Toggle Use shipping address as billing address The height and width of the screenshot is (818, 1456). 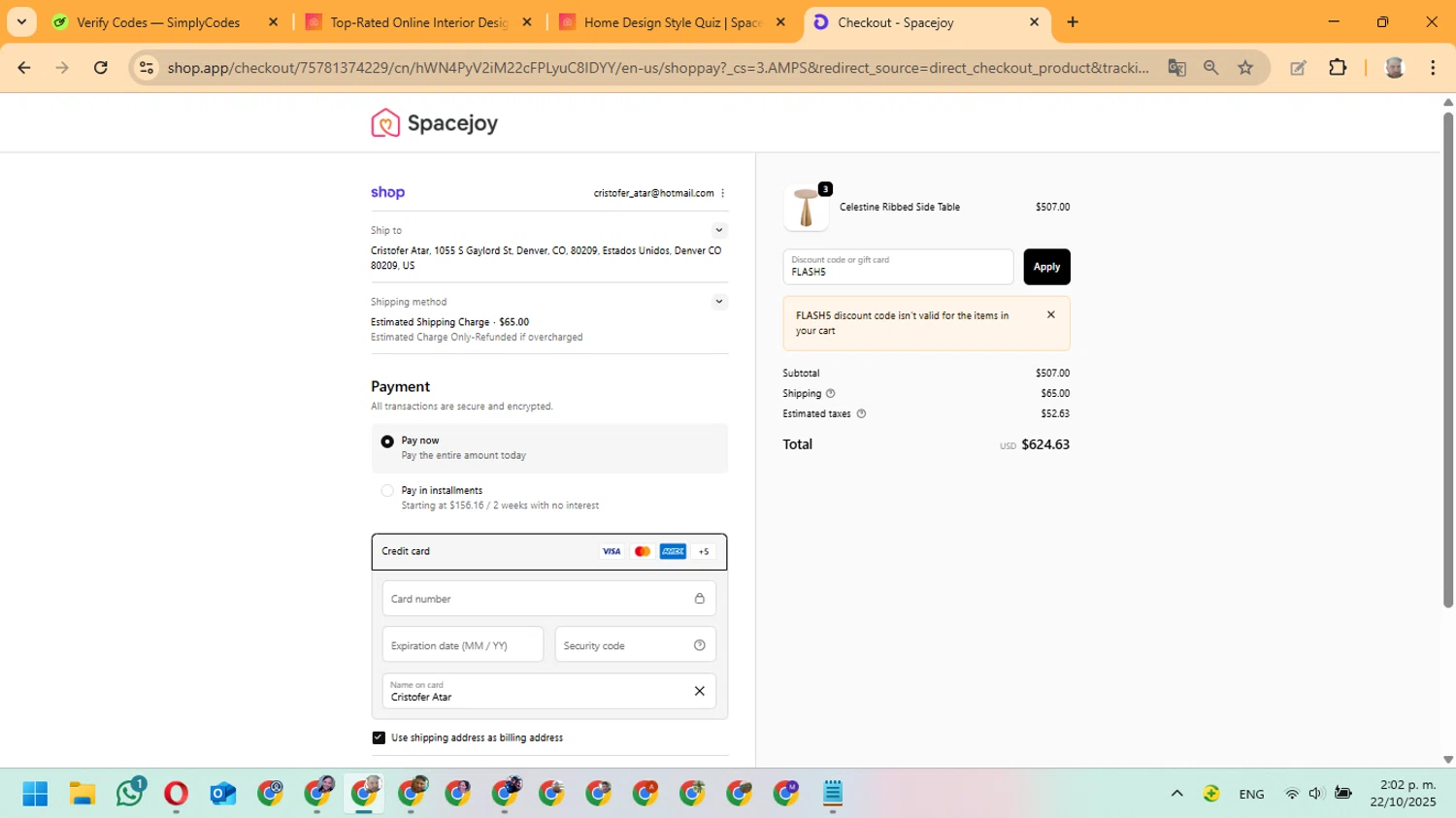379,737
